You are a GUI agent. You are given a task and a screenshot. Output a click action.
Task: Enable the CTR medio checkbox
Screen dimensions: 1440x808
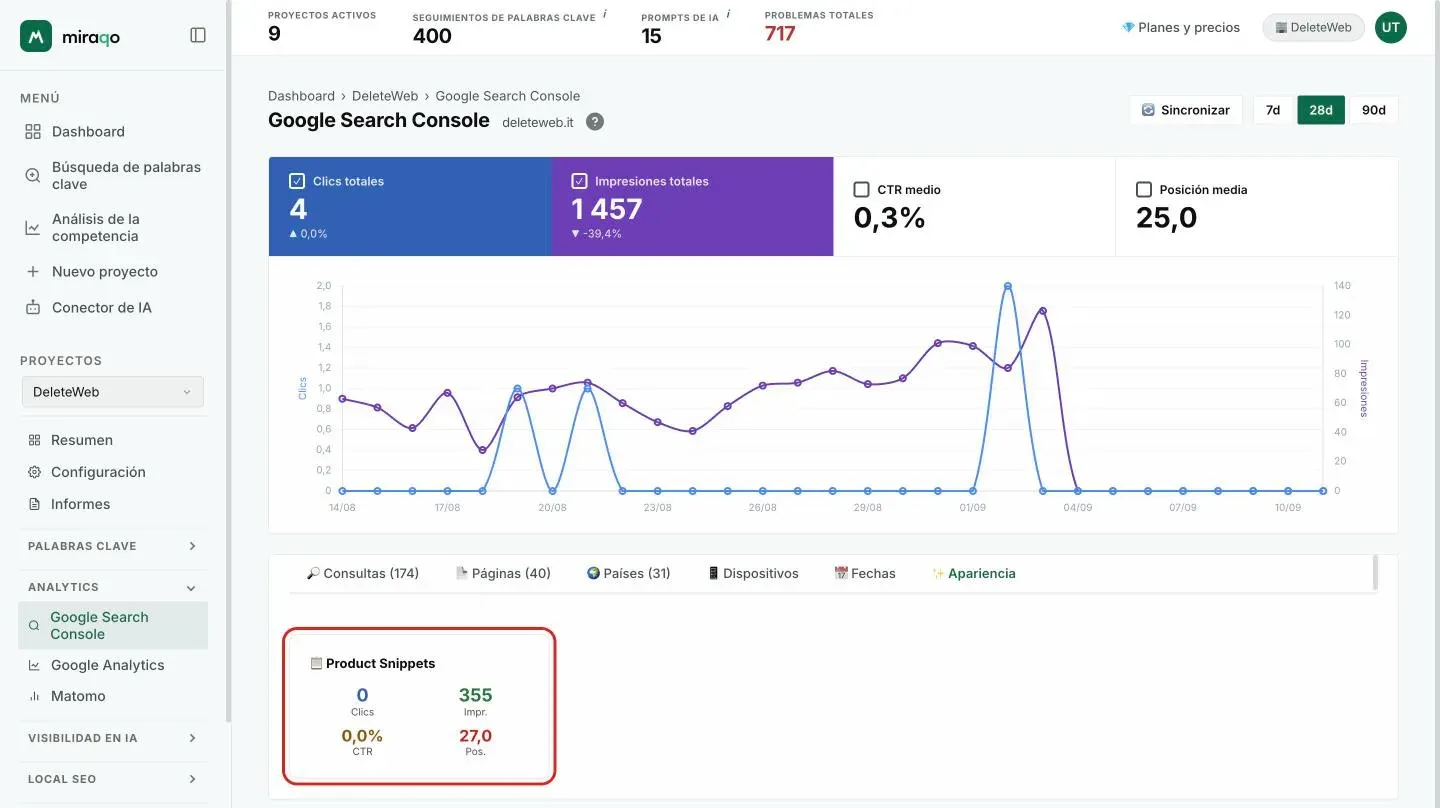point(861,189)
